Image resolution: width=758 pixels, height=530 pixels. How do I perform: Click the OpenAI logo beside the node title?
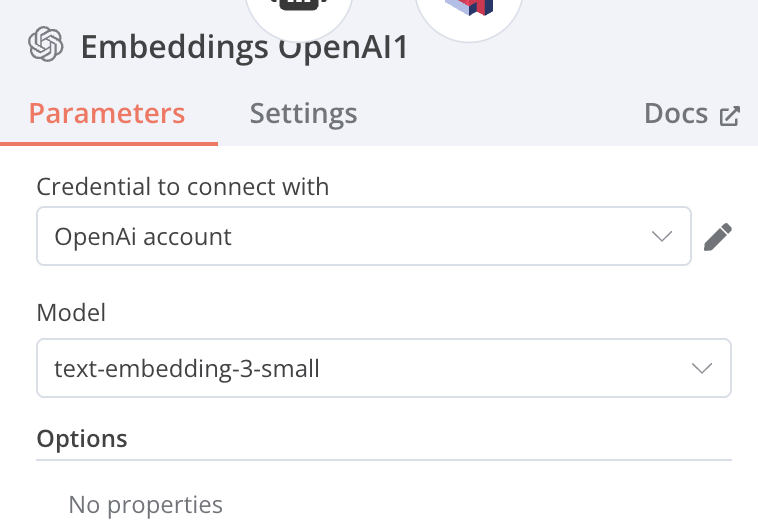click(46, 46)
